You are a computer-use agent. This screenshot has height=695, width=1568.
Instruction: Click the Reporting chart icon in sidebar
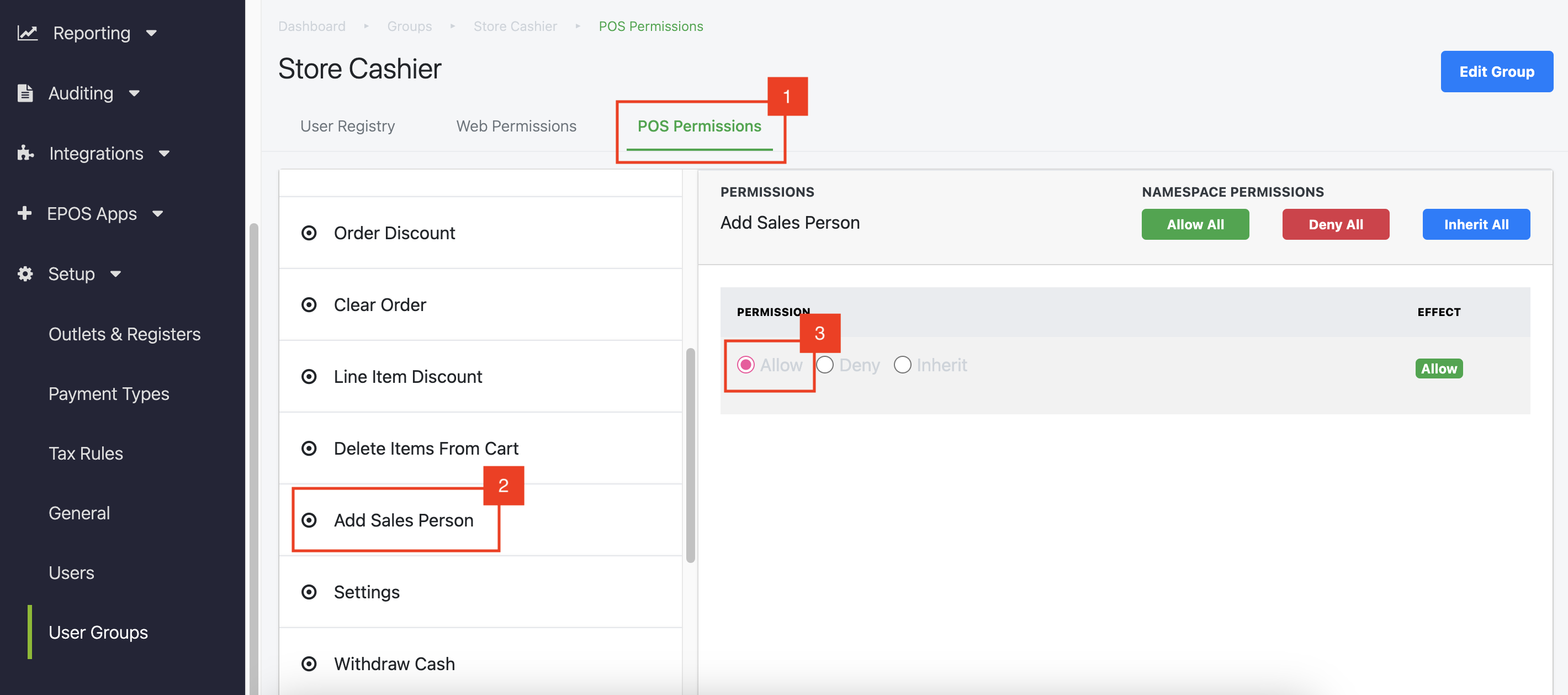[x=28, y=33]
